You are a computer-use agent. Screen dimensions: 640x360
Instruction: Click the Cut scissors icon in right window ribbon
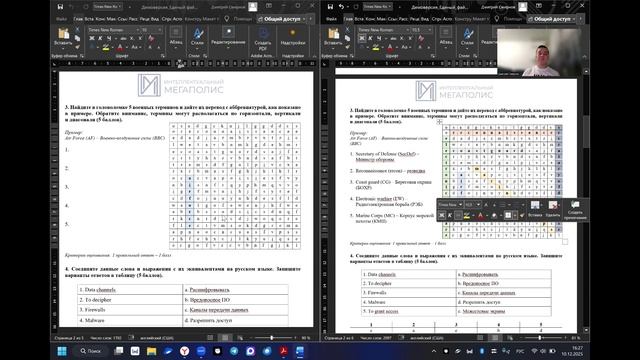click(x=347, y=30)
